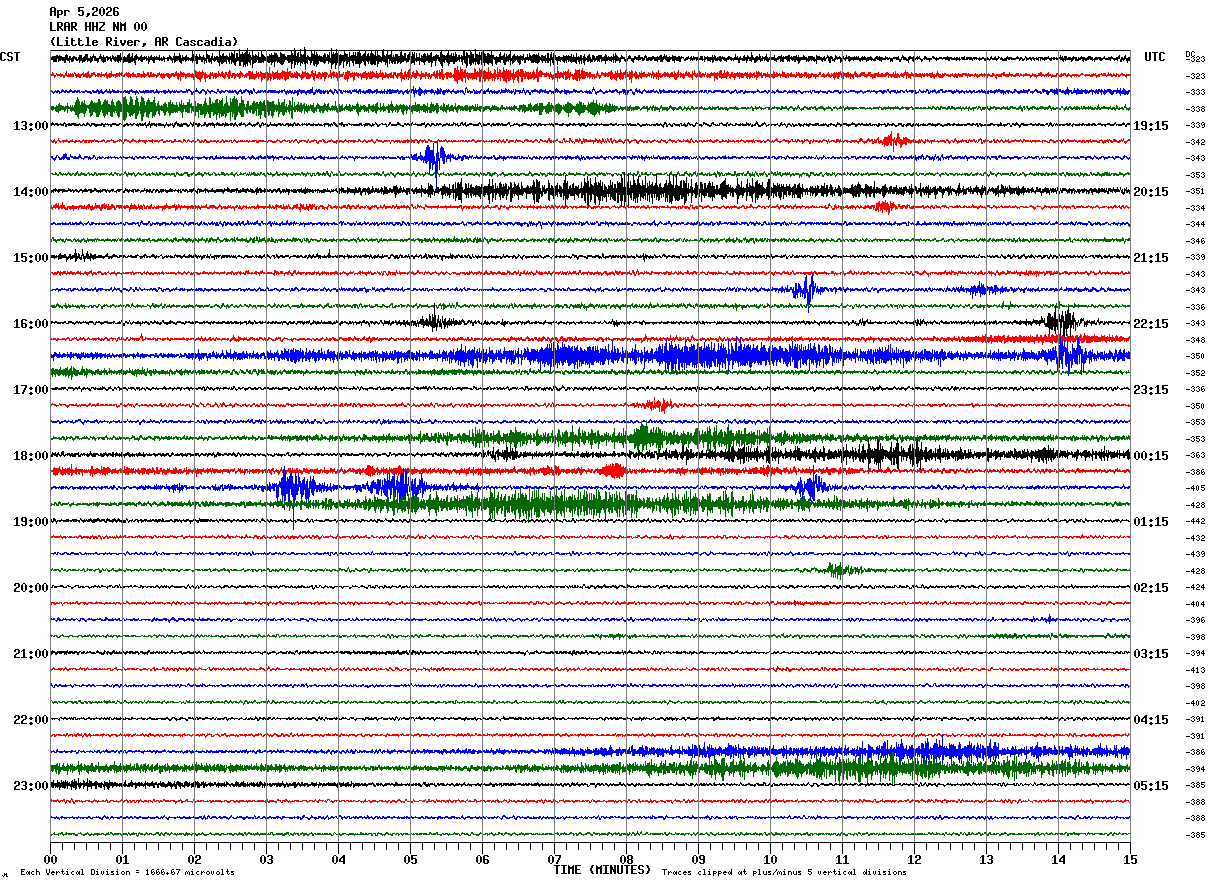This screenshot has height=886, width=1210.
Task: Click 'Each Vertical Division = 1666.67 microvolts' note
Action: 127,872
